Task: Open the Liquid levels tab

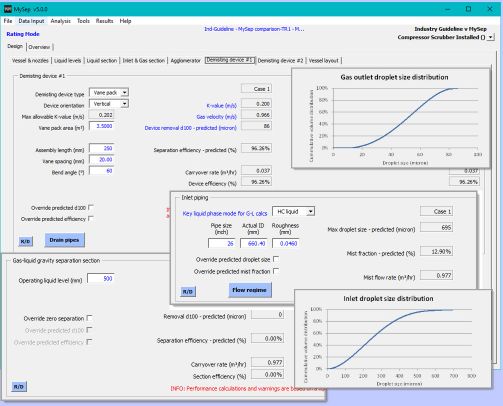Action: pyautogui.click(x=68, y=61)
